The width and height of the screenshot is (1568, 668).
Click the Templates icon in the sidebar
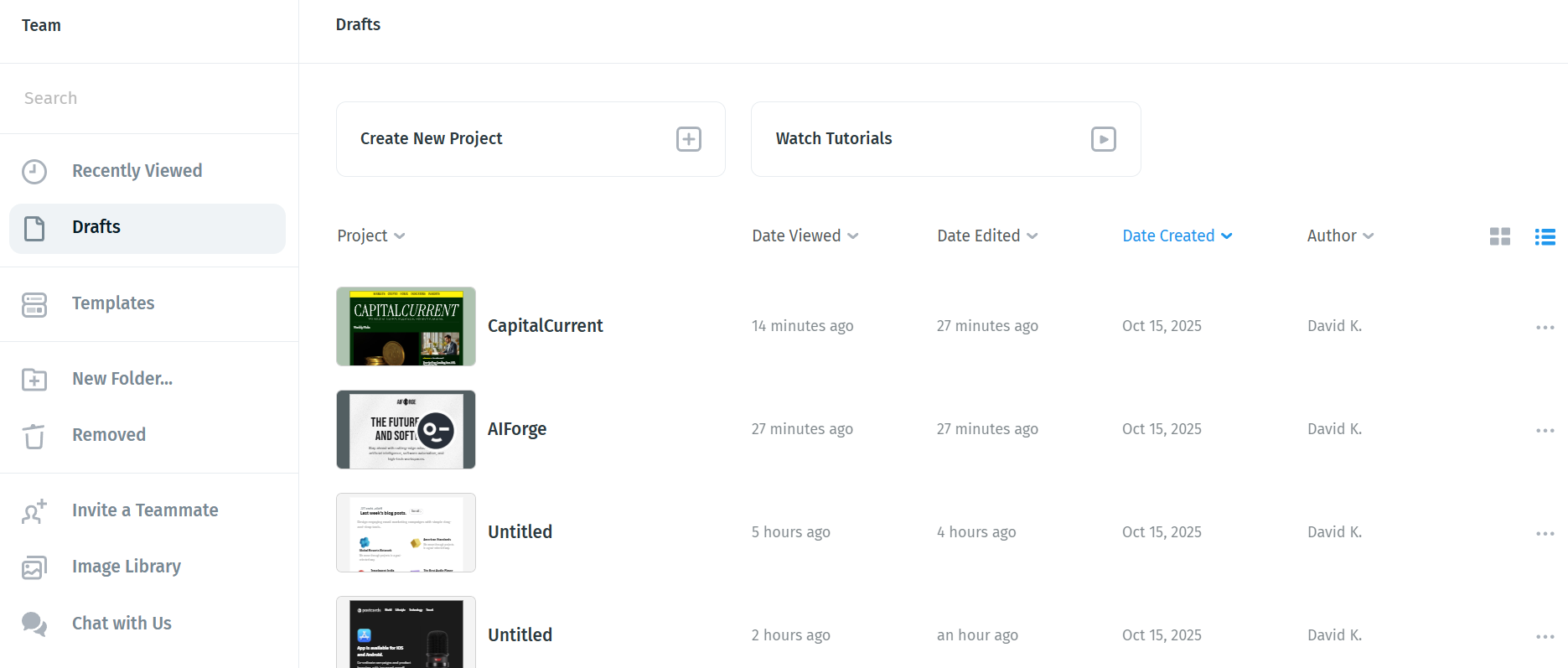point(34,304)
